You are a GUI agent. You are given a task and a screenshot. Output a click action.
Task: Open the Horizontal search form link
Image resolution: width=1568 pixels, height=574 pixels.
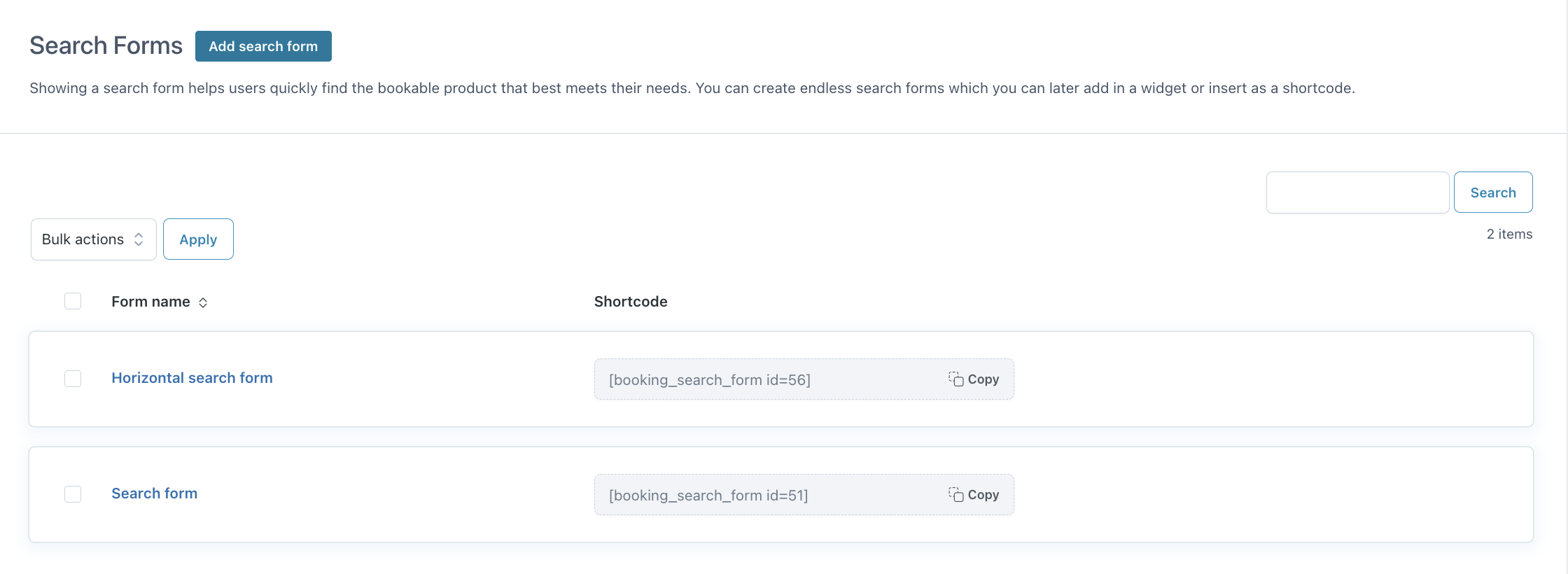coord(192,378)
